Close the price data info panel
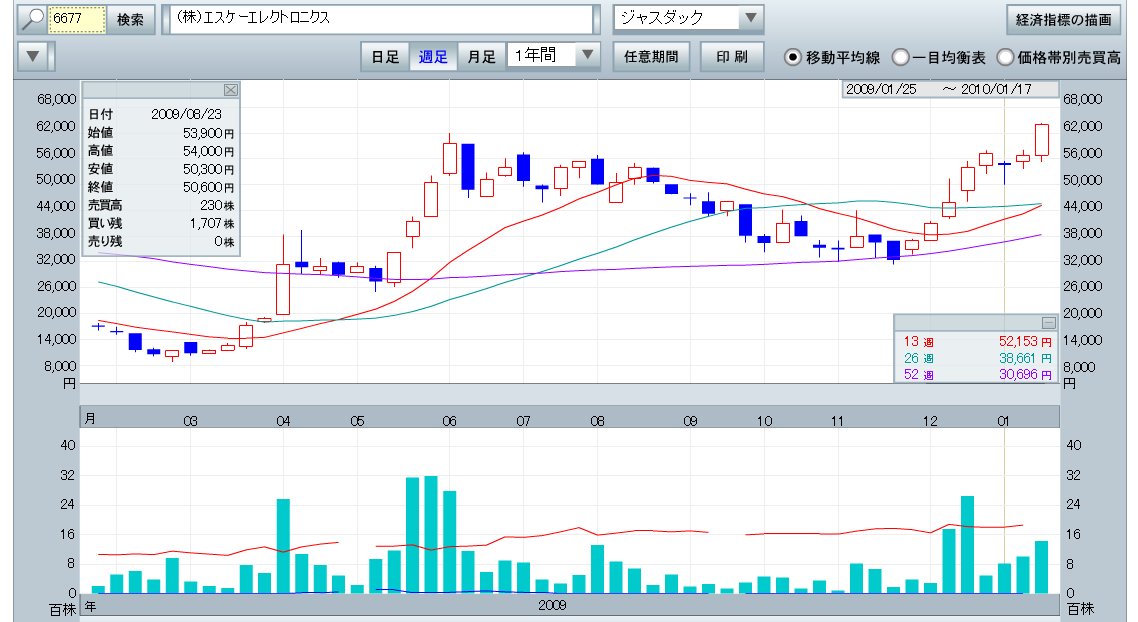 coord(231,90)
